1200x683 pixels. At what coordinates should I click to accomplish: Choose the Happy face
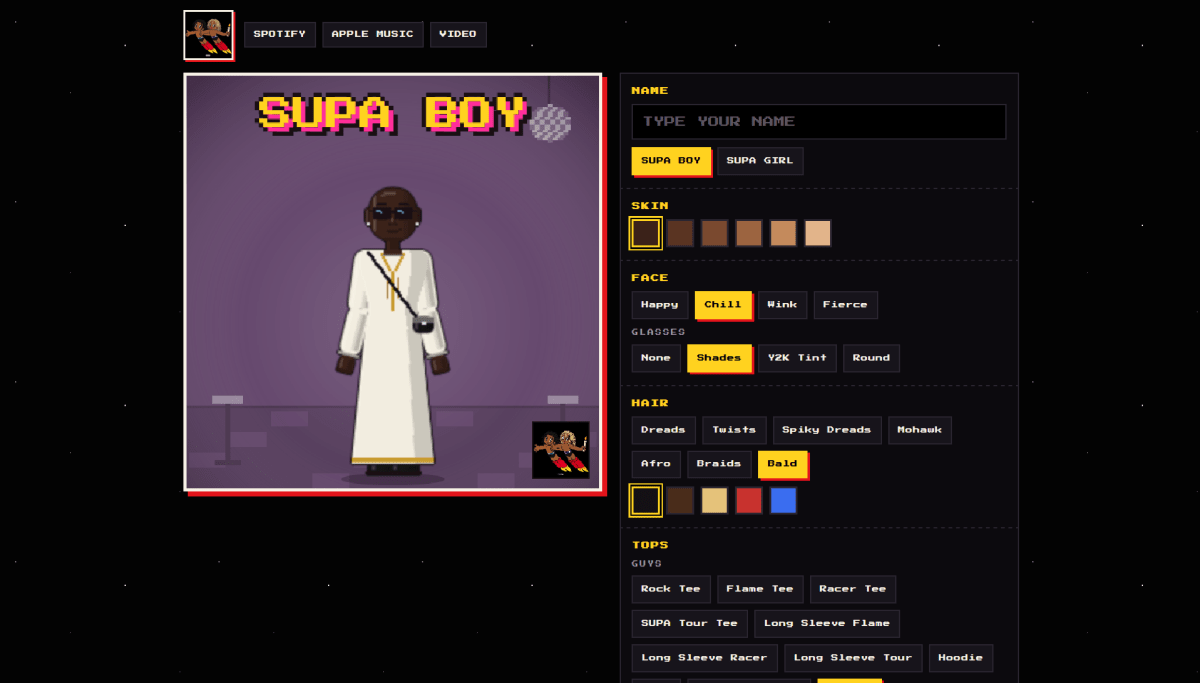click(x=660, y=305)
